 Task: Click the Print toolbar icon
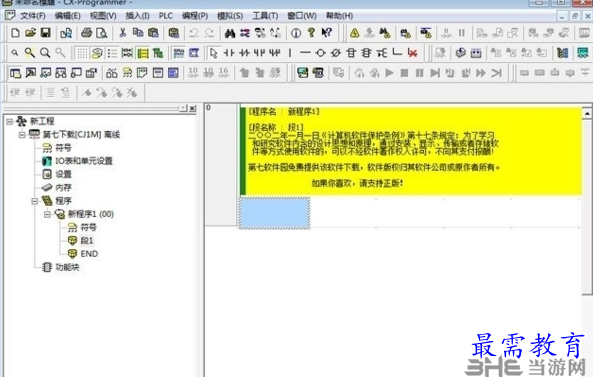(87, 33)
